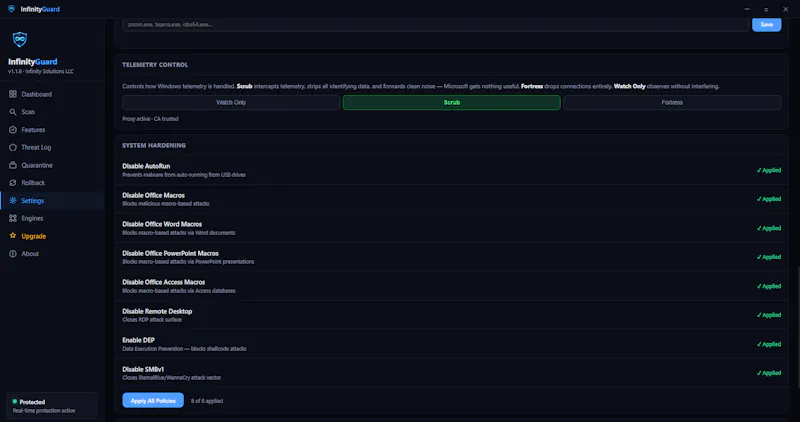Toggle Applied status for Disable SMBv1
This screenshot has height=422, width=800.
pyautogui.click(x=769, y=373)
